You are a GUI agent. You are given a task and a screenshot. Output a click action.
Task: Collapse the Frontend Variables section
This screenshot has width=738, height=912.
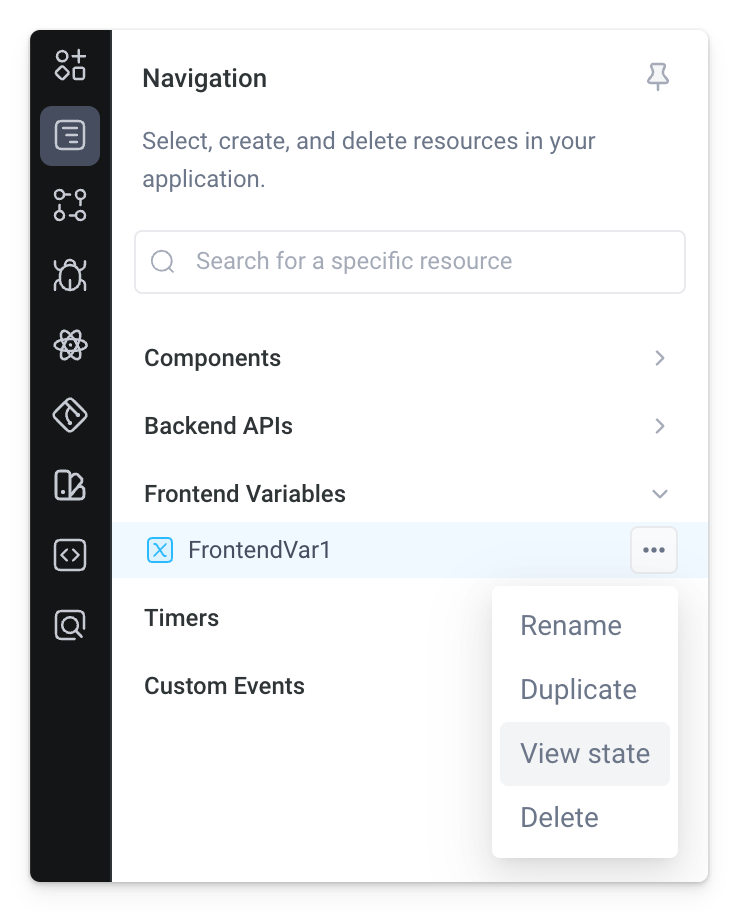(659, 494)
